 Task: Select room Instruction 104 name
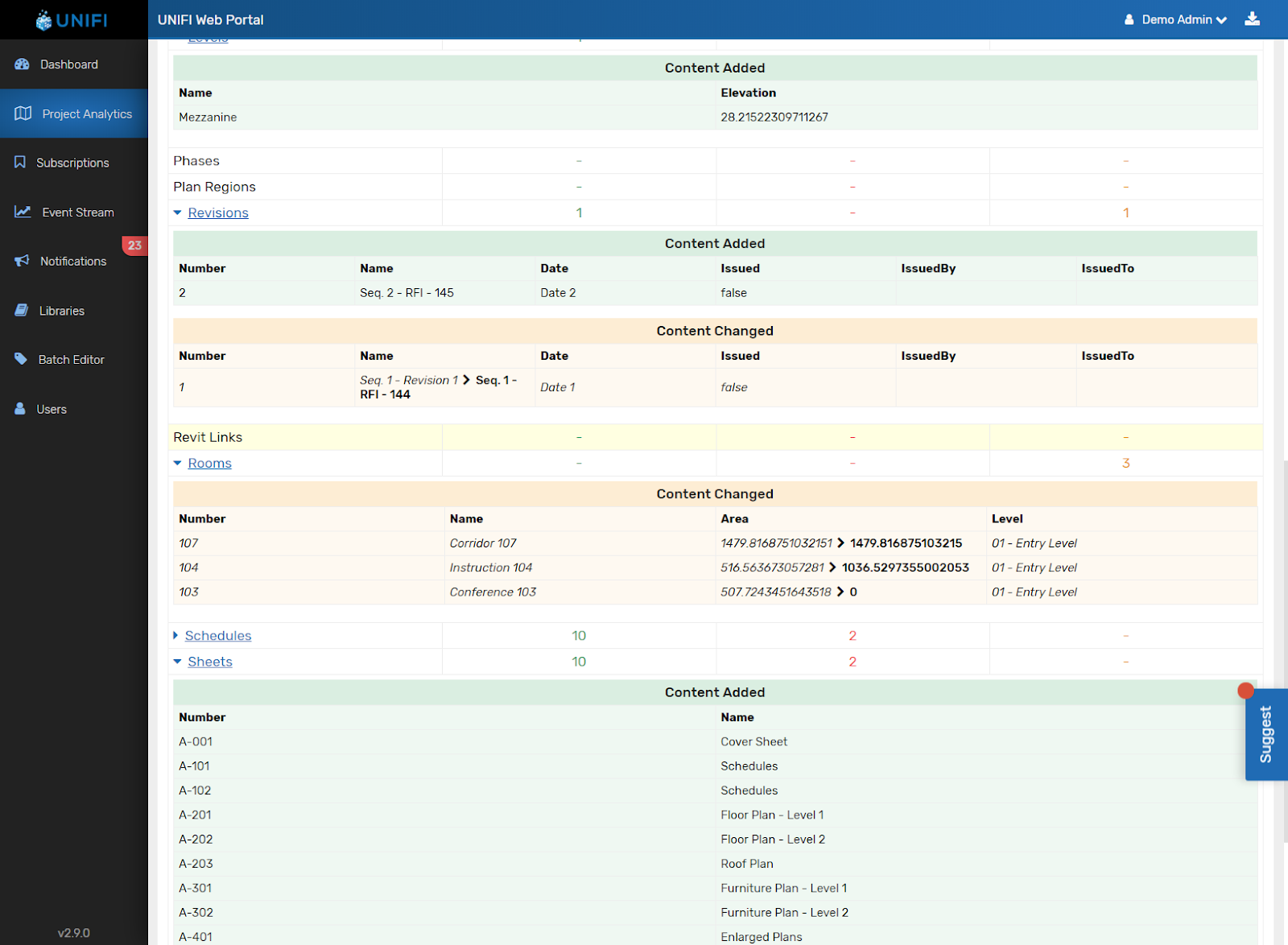click(491, 567)
